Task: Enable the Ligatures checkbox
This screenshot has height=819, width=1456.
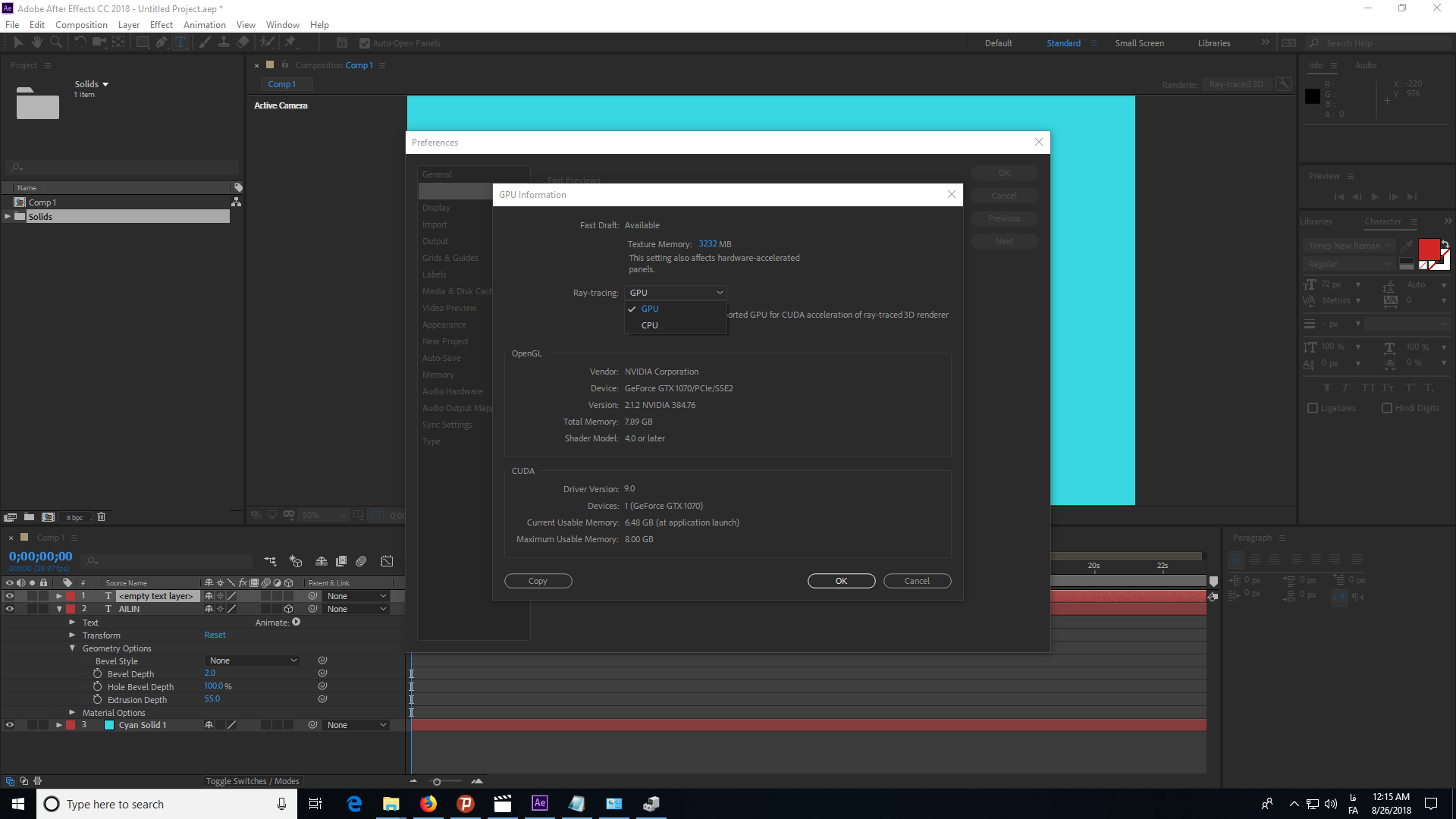Action: tap(1313, 408)
